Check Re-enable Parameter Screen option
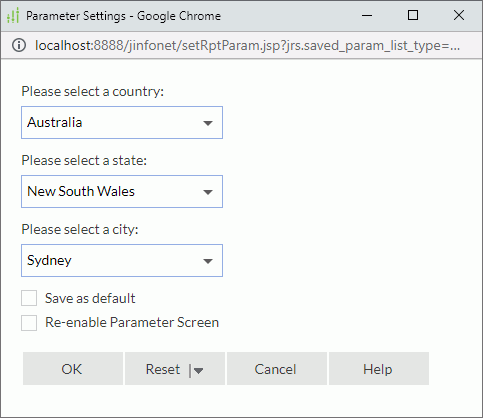The image size is (483, 418). coord(29,323)
